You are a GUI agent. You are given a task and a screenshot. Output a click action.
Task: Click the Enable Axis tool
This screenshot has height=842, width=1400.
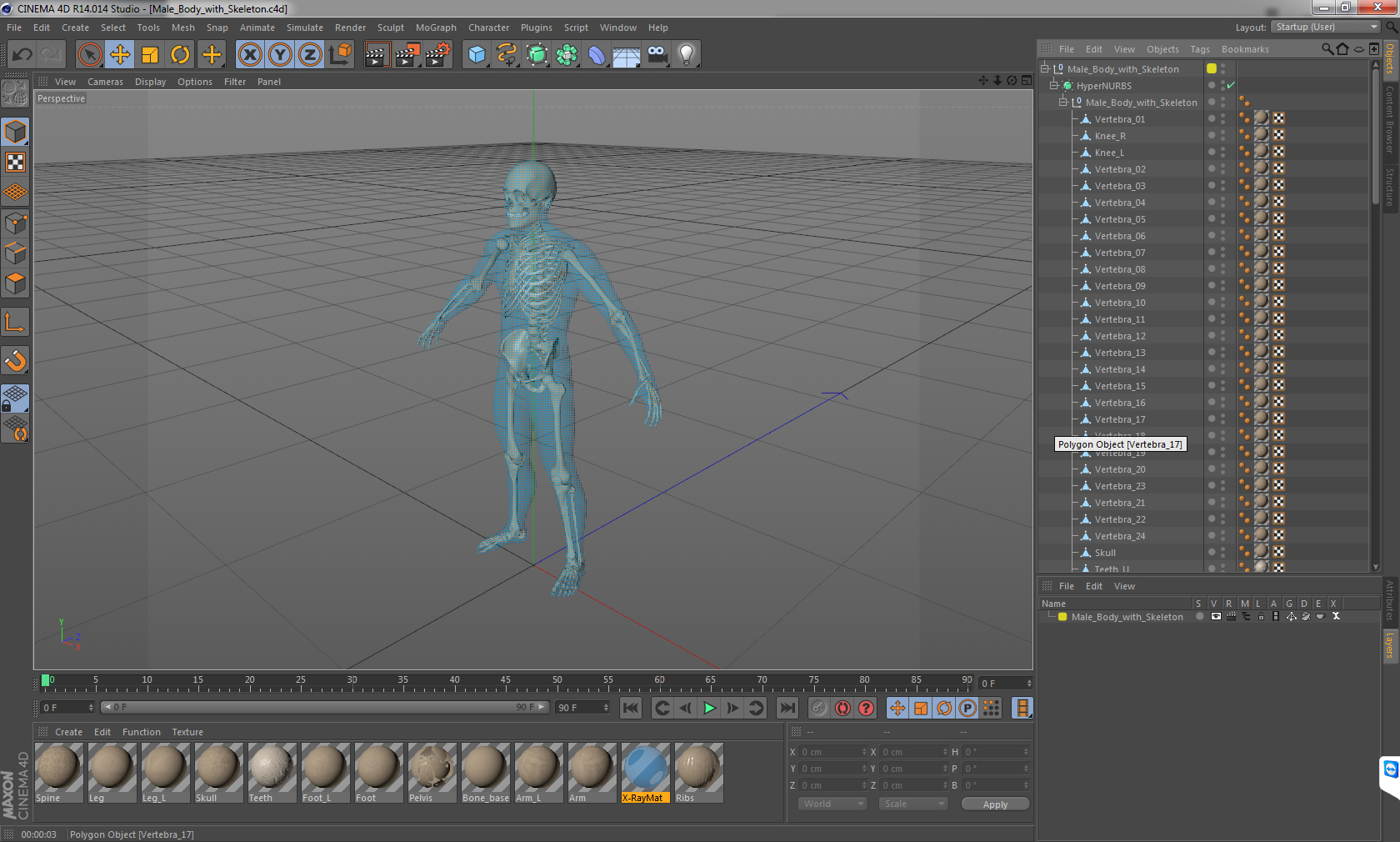tap(15, 323)
